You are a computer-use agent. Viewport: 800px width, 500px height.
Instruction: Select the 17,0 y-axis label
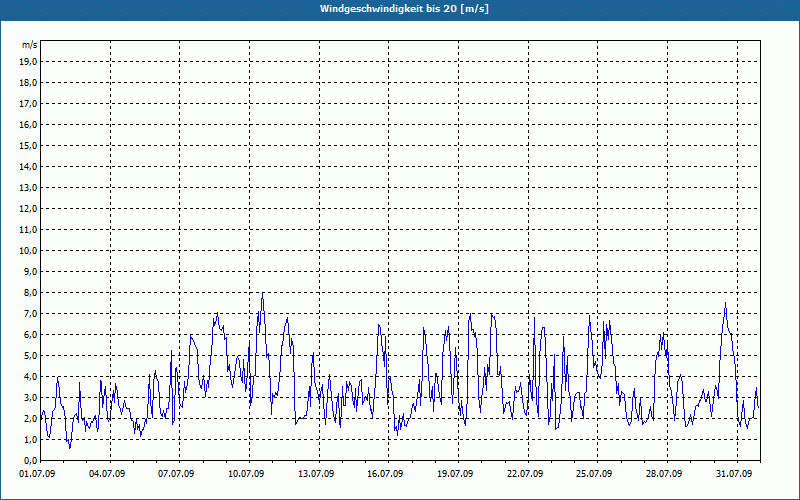click(28, 104)
